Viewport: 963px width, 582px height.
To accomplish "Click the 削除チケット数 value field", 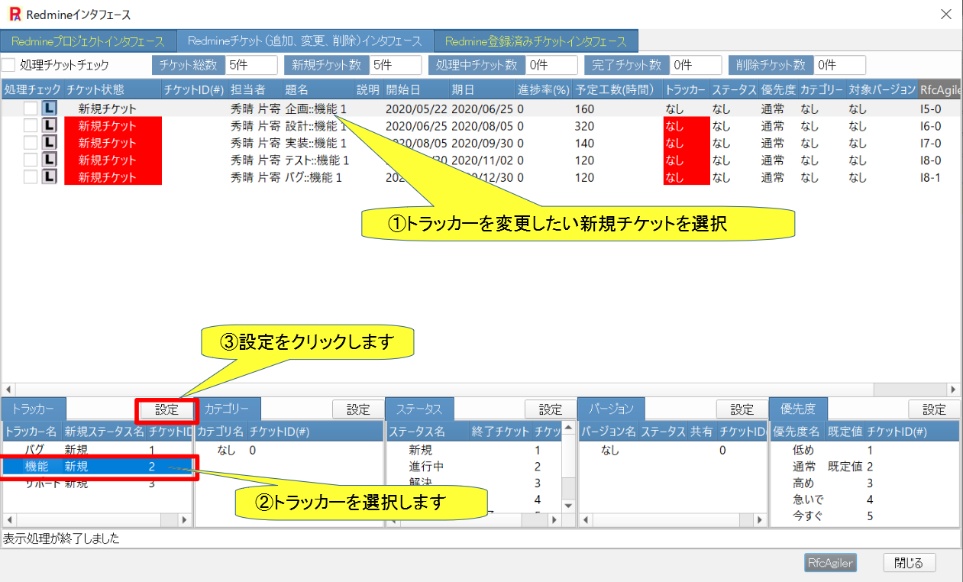I will 840,64.
